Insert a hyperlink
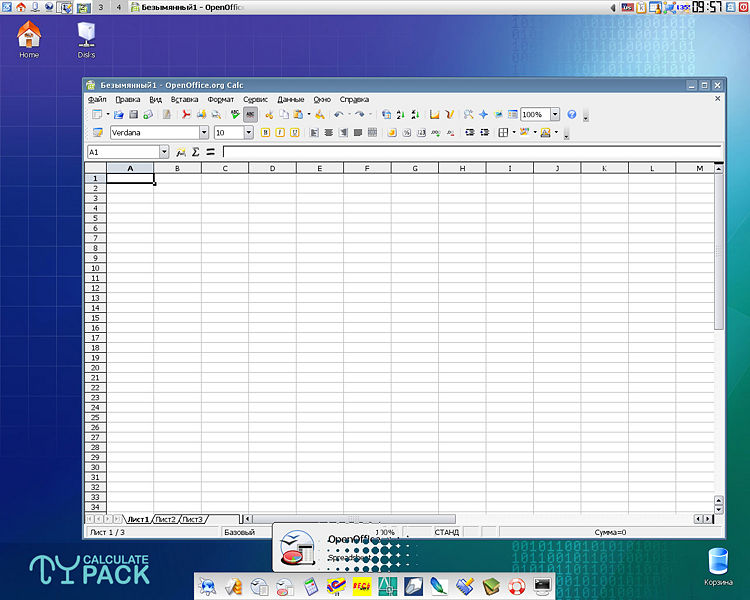This screenshot has width=750, height=600. pos(386,114)
